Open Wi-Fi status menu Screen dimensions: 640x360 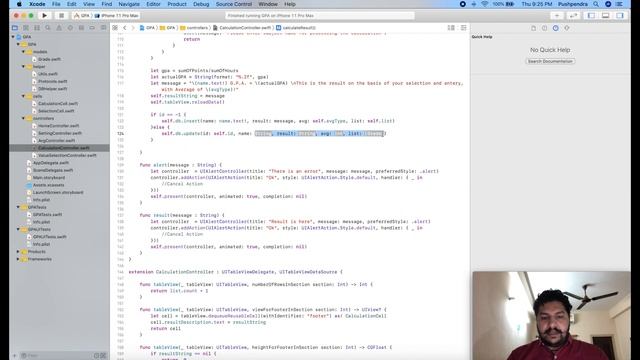coord(484,4)
